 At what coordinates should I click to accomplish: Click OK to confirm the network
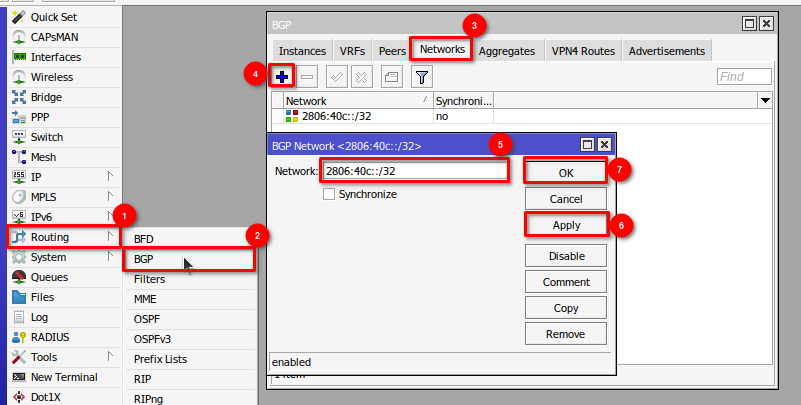coord(566,173)
